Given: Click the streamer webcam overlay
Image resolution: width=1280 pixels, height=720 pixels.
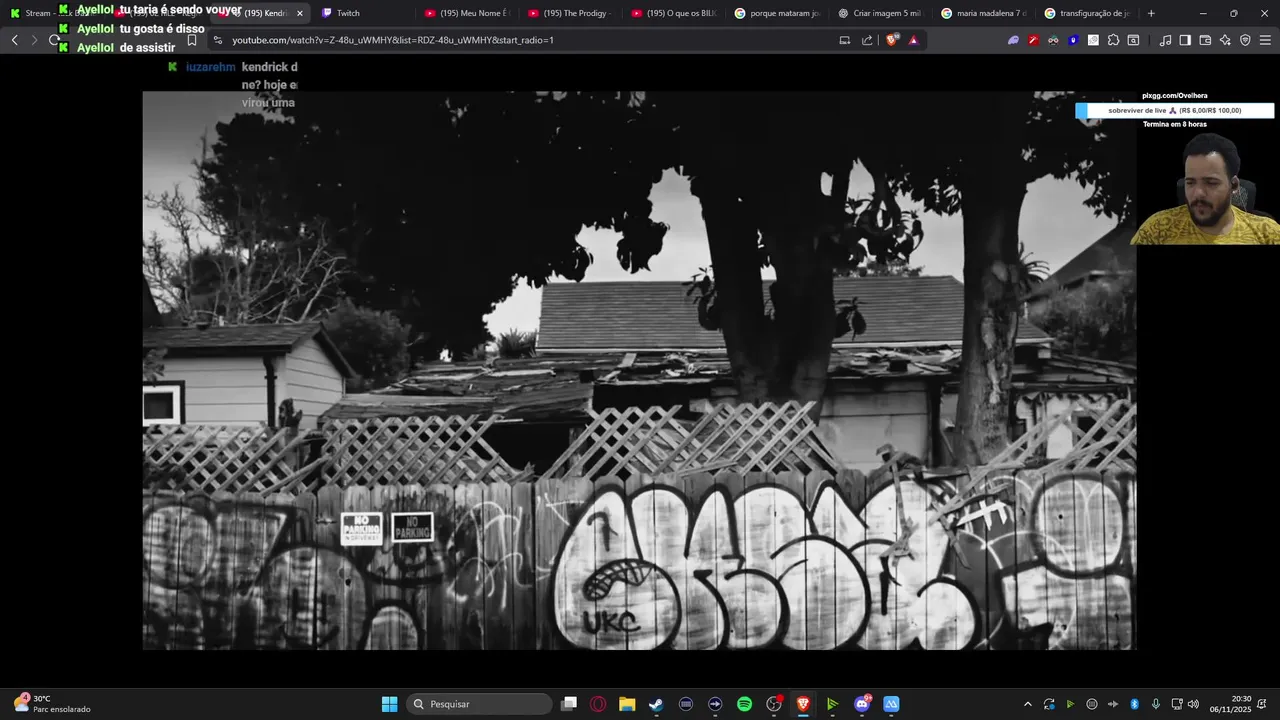Looking at the screenshot, I should click(1205, 190).
